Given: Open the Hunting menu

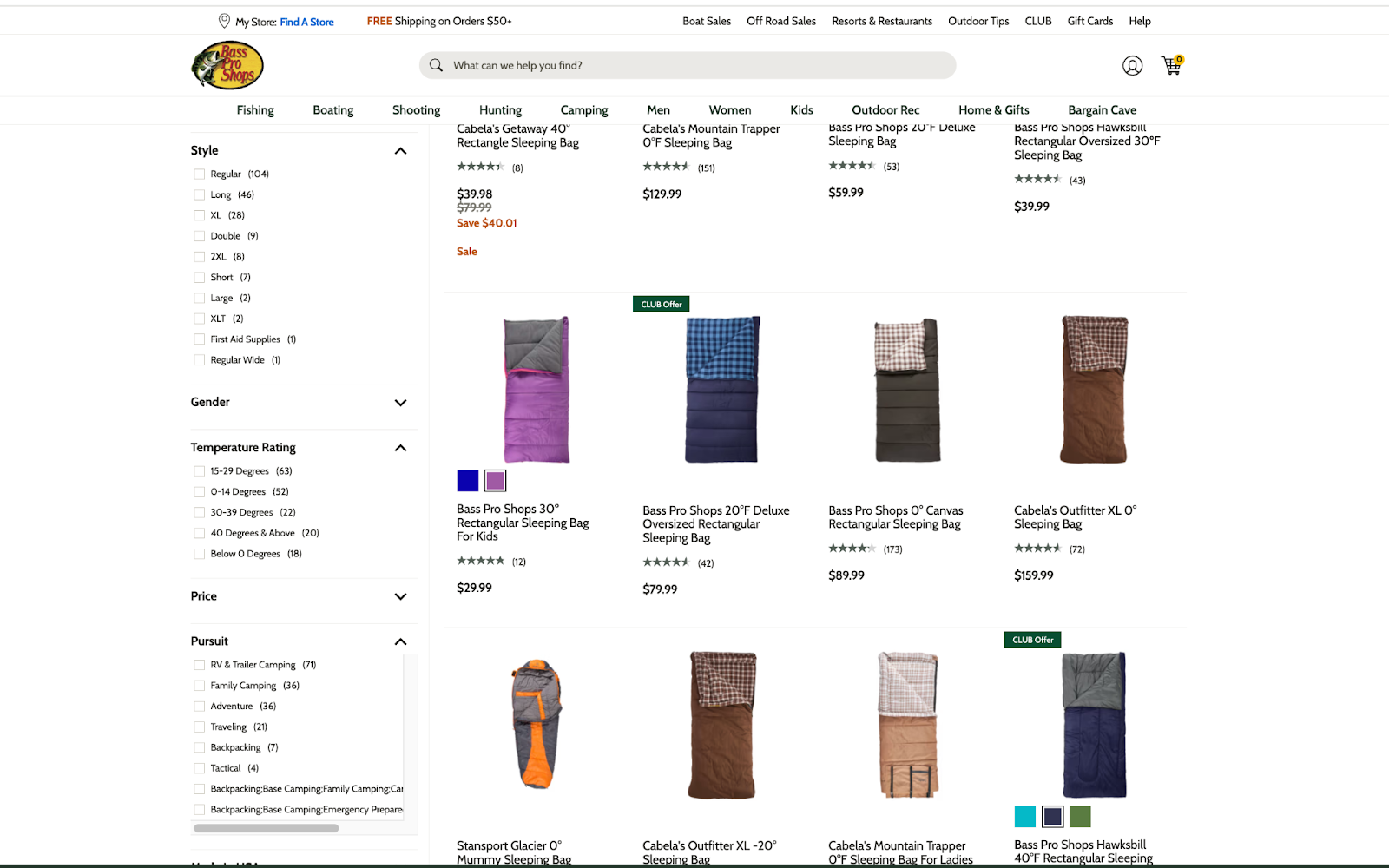Looking at the screenshot, I should [x=501, y=110].
